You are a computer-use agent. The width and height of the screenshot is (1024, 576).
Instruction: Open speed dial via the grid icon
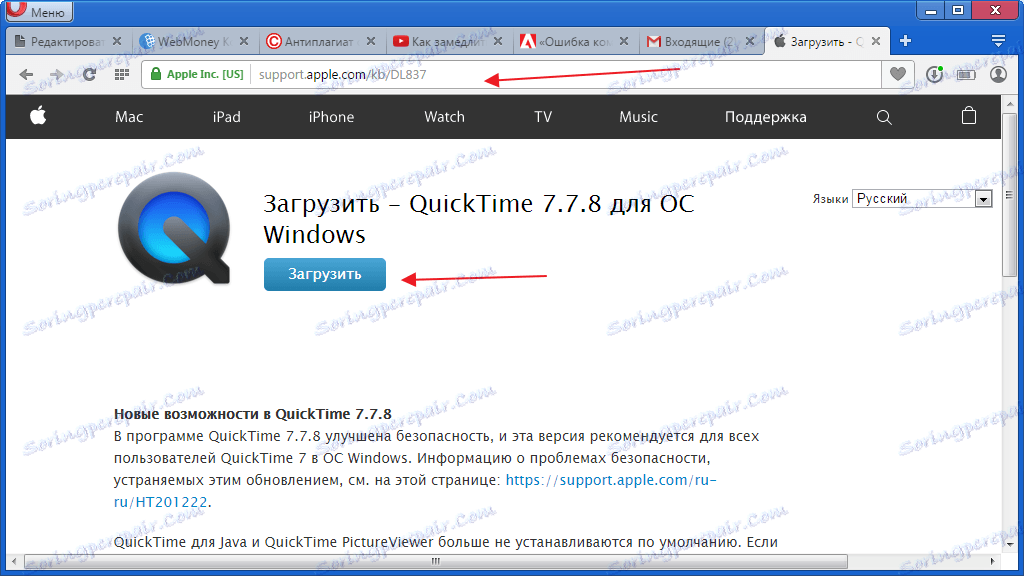(121, 74)
